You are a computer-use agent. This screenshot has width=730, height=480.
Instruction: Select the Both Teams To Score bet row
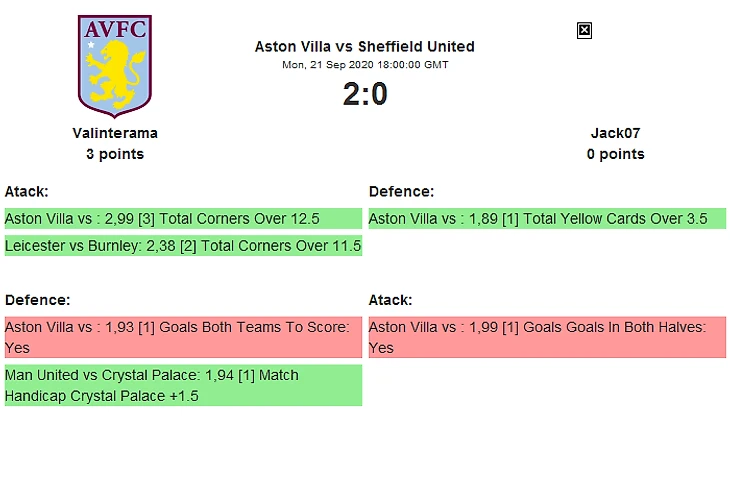pyautogui.click(x=183, y=337)
